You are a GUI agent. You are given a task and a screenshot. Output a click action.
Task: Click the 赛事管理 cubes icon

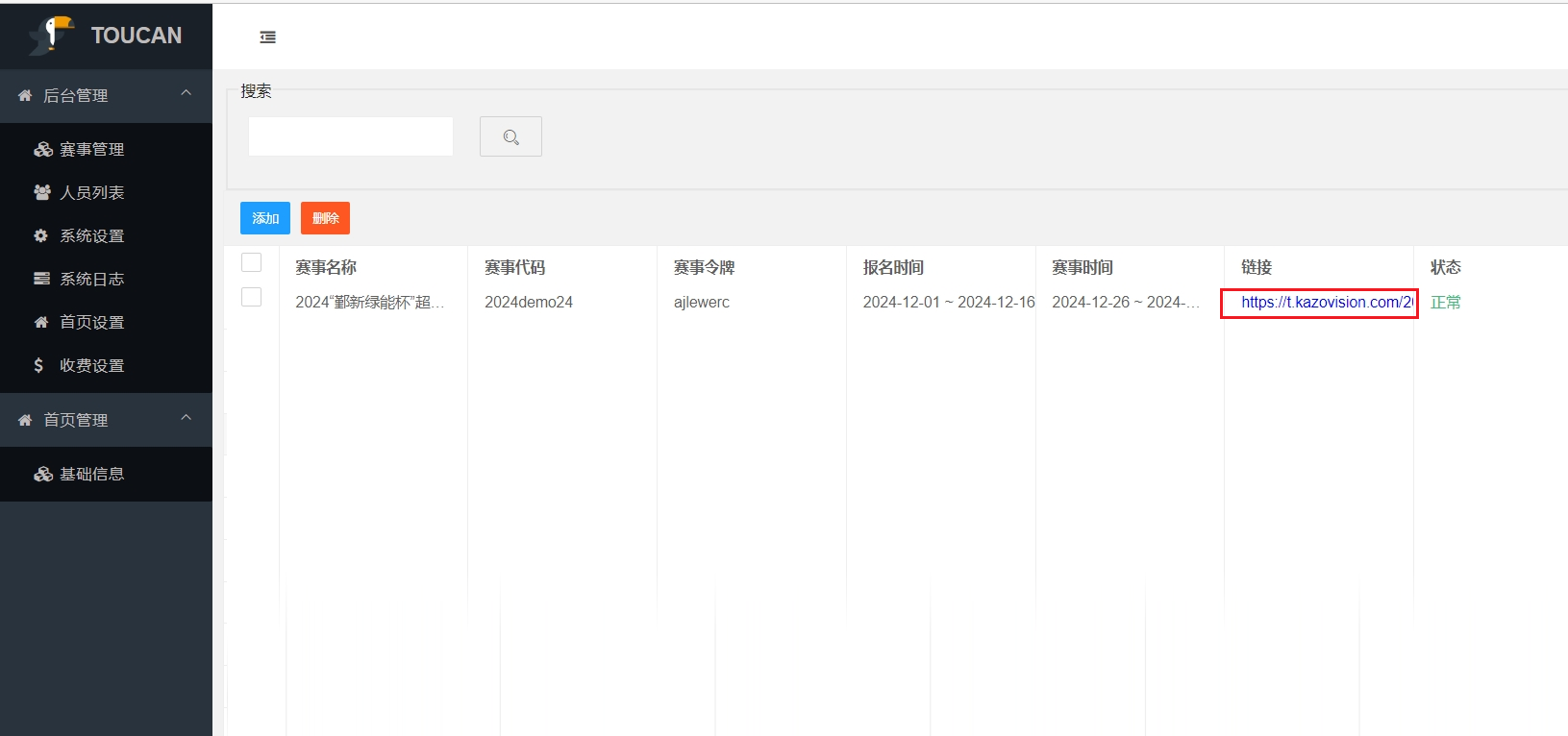[x=43, y=150]
